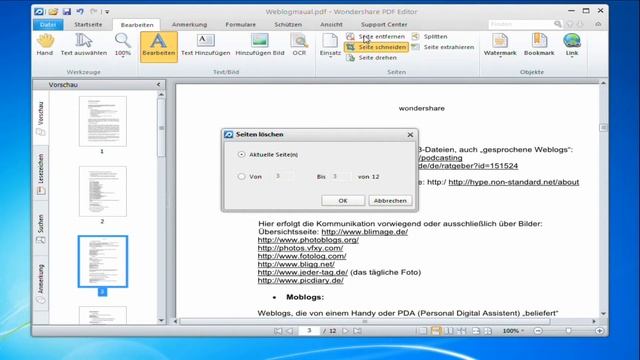This screenshot has height=360, width=640.
Task: Open the Lesezeichen side tab
Action: [x=41, y=174]
